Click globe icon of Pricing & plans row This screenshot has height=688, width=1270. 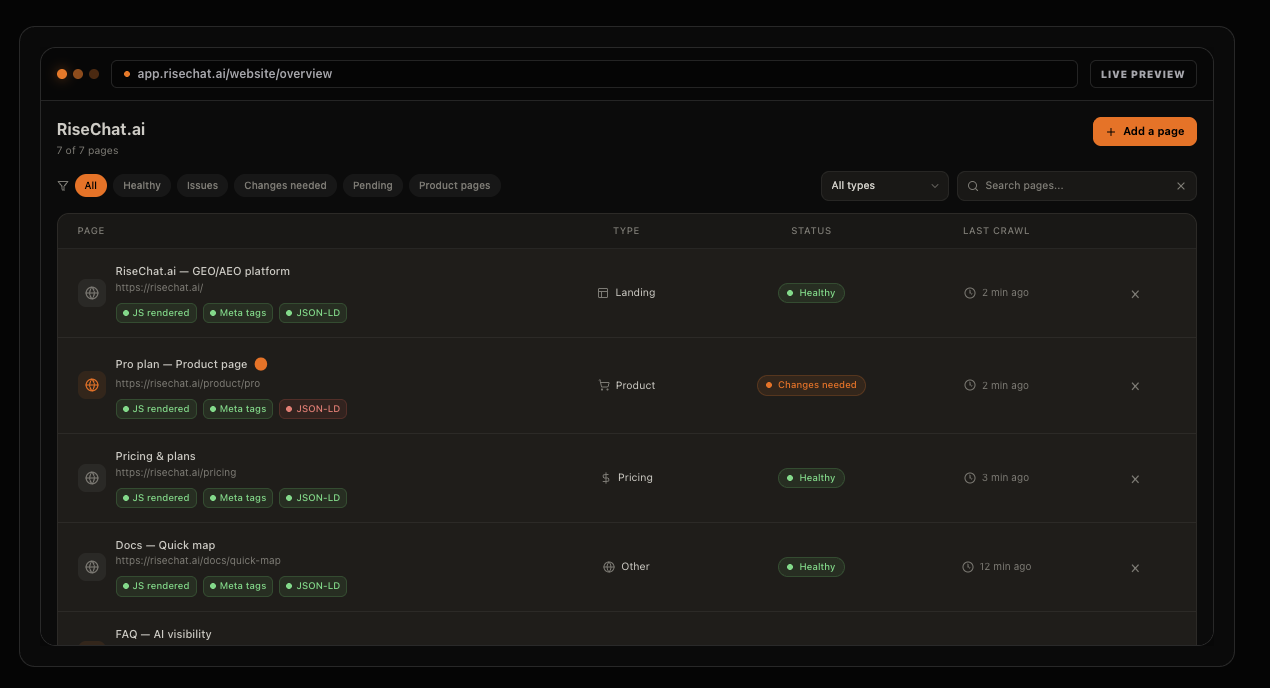(92, 478)
